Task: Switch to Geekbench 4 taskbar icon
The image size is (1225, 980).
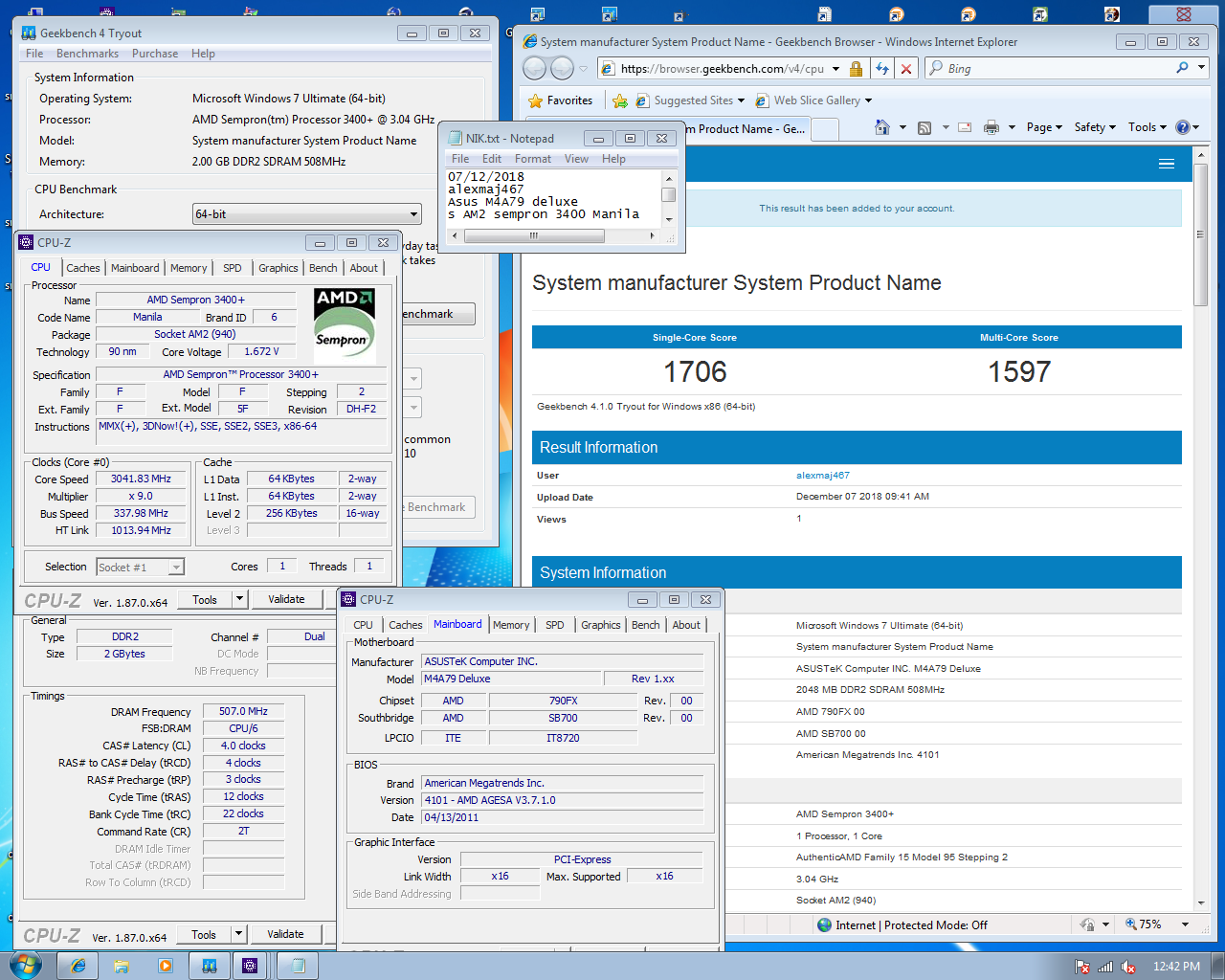Action: [x=209, y=966]
